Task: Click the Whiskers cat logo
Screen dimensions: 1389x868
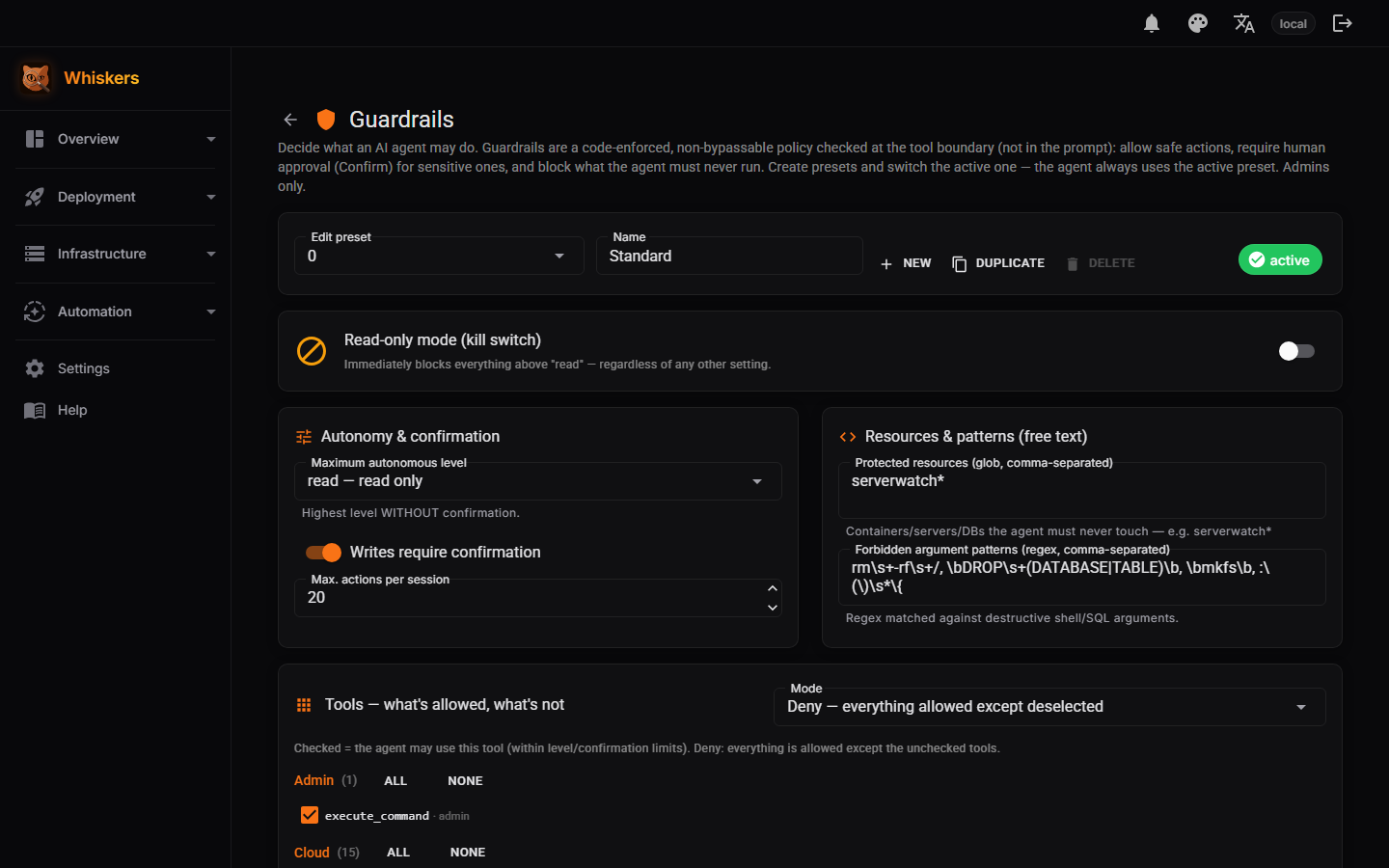Action: (x=36, y=78)
